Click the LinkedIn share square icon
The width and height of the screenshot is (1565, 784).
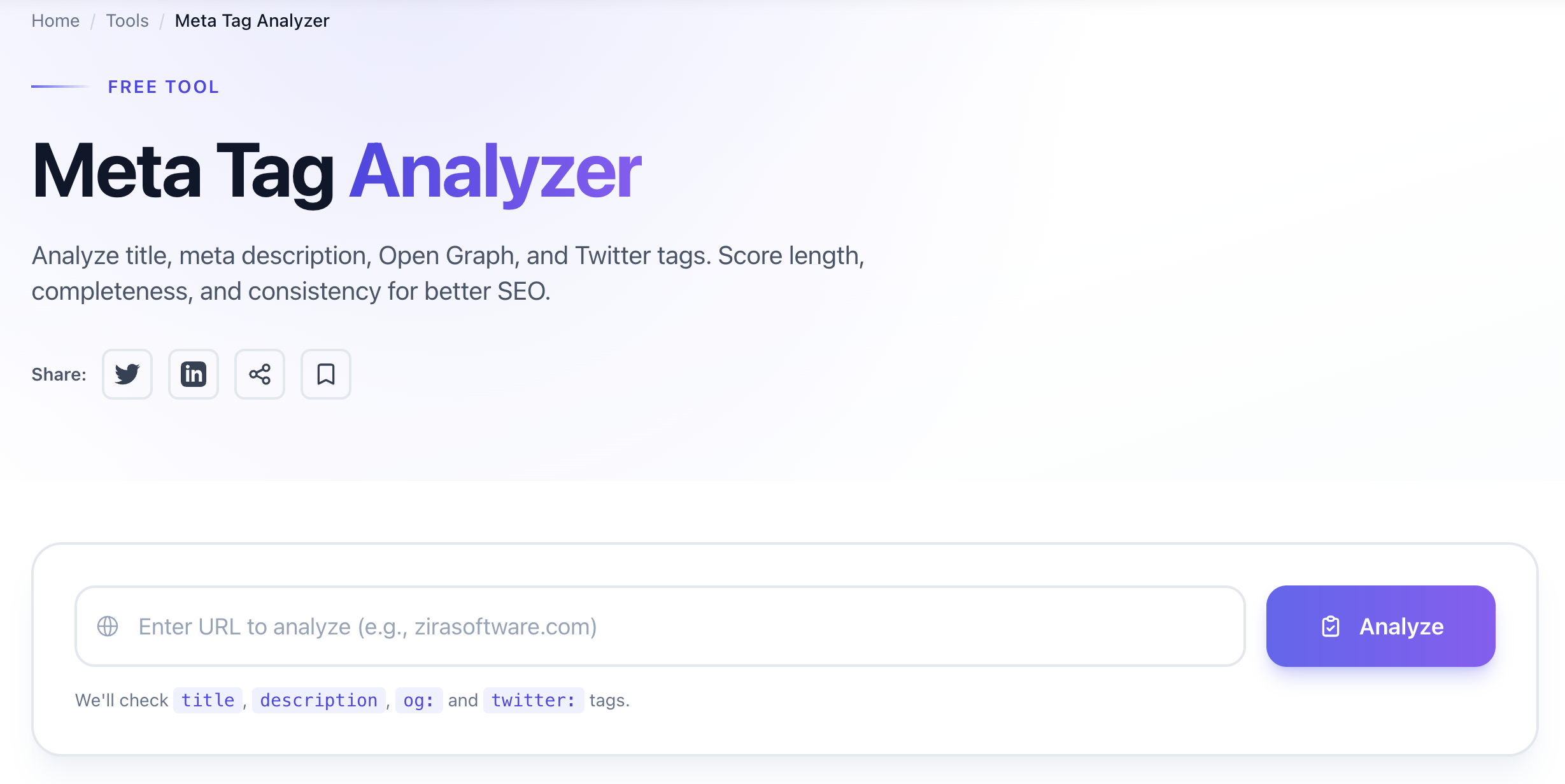pyautogui.click(x=193, y=374)
